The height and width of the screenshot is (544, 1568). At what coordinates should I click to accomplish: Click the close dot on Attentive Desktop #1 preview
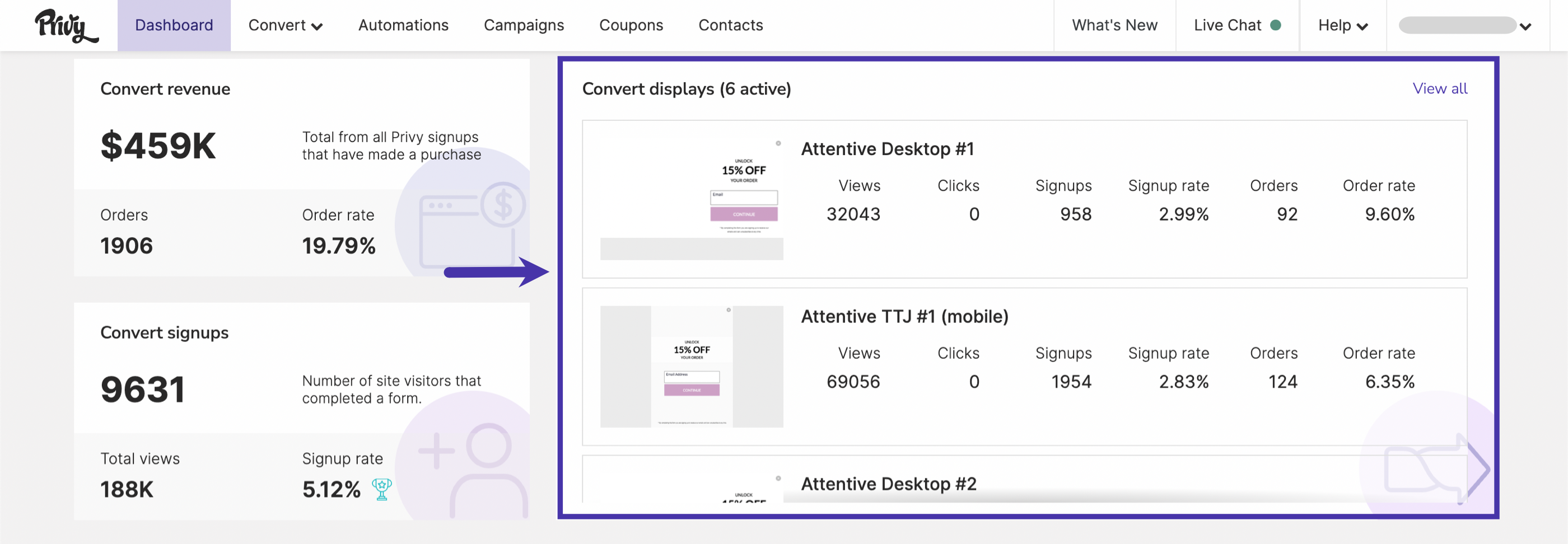778,144
